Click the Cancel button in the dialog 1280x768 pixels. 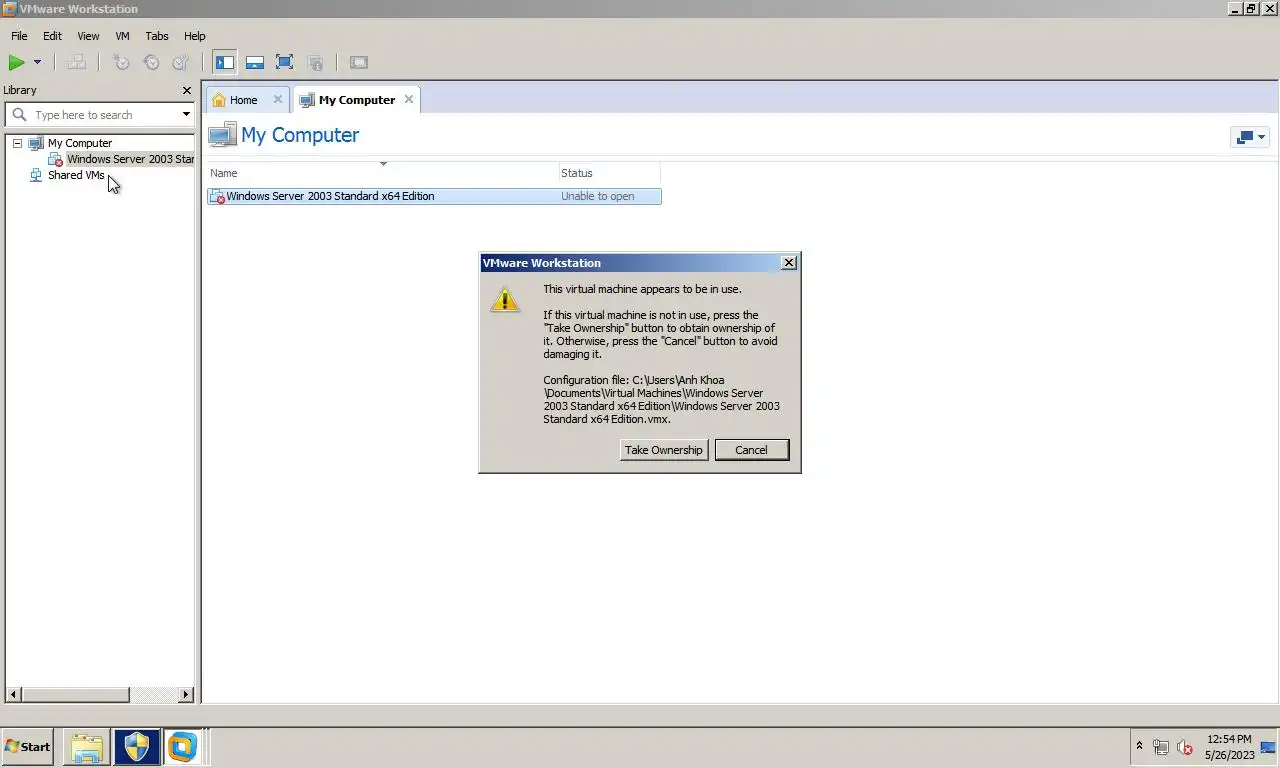click(752, 450)
